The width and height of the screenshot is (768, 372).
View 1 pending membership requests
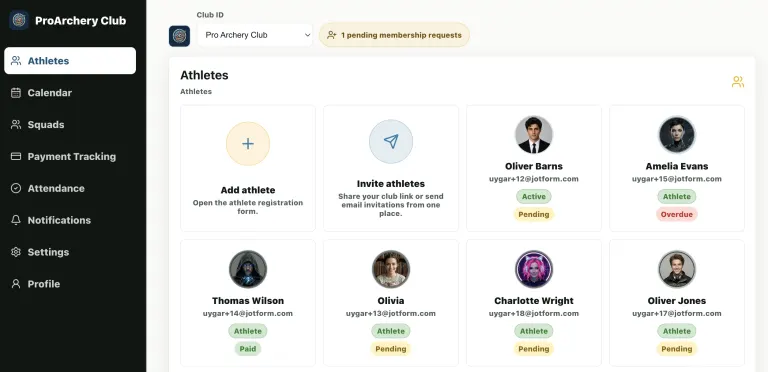pyautogui.click(x=394, y=35)
